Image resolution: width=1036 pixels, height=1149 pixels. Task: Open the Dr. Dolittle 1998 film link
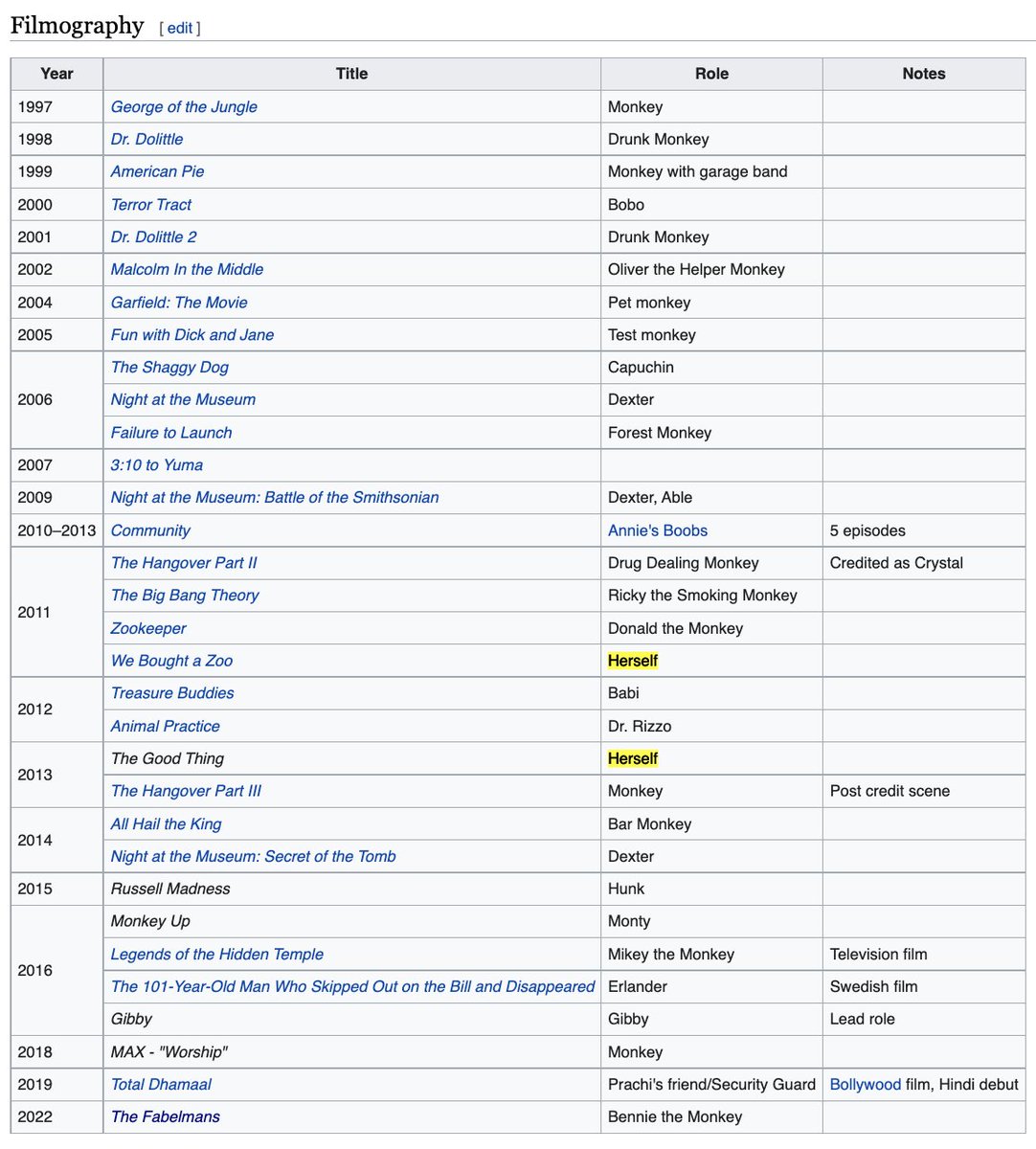(146, 140)
